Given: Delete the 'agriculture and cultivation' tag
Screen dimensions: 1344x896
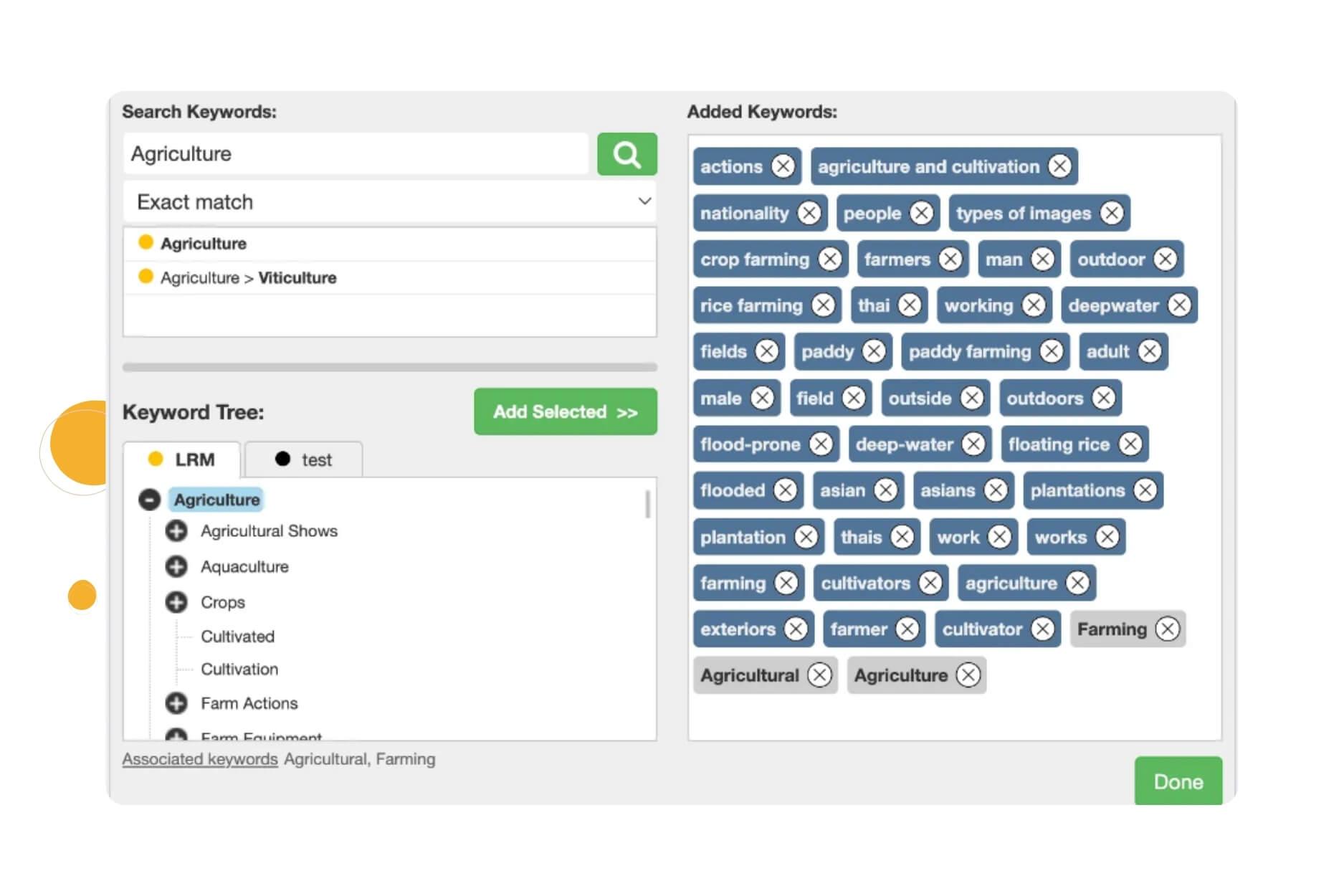Looking at the screenshot, I should tap(1059, 166).
